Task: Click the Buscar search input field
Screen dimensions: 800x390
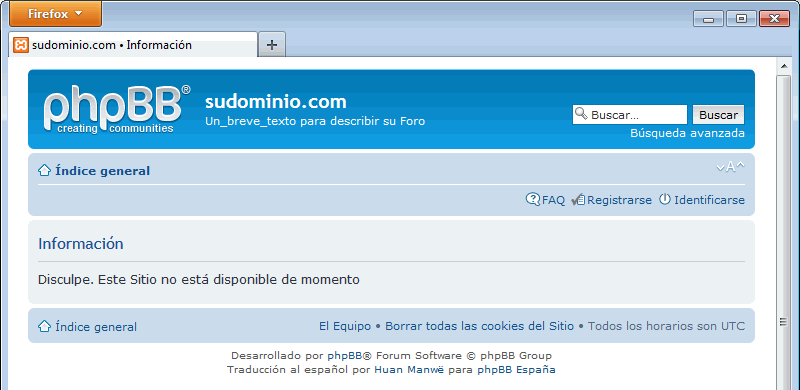Action: tap(630, 115)
